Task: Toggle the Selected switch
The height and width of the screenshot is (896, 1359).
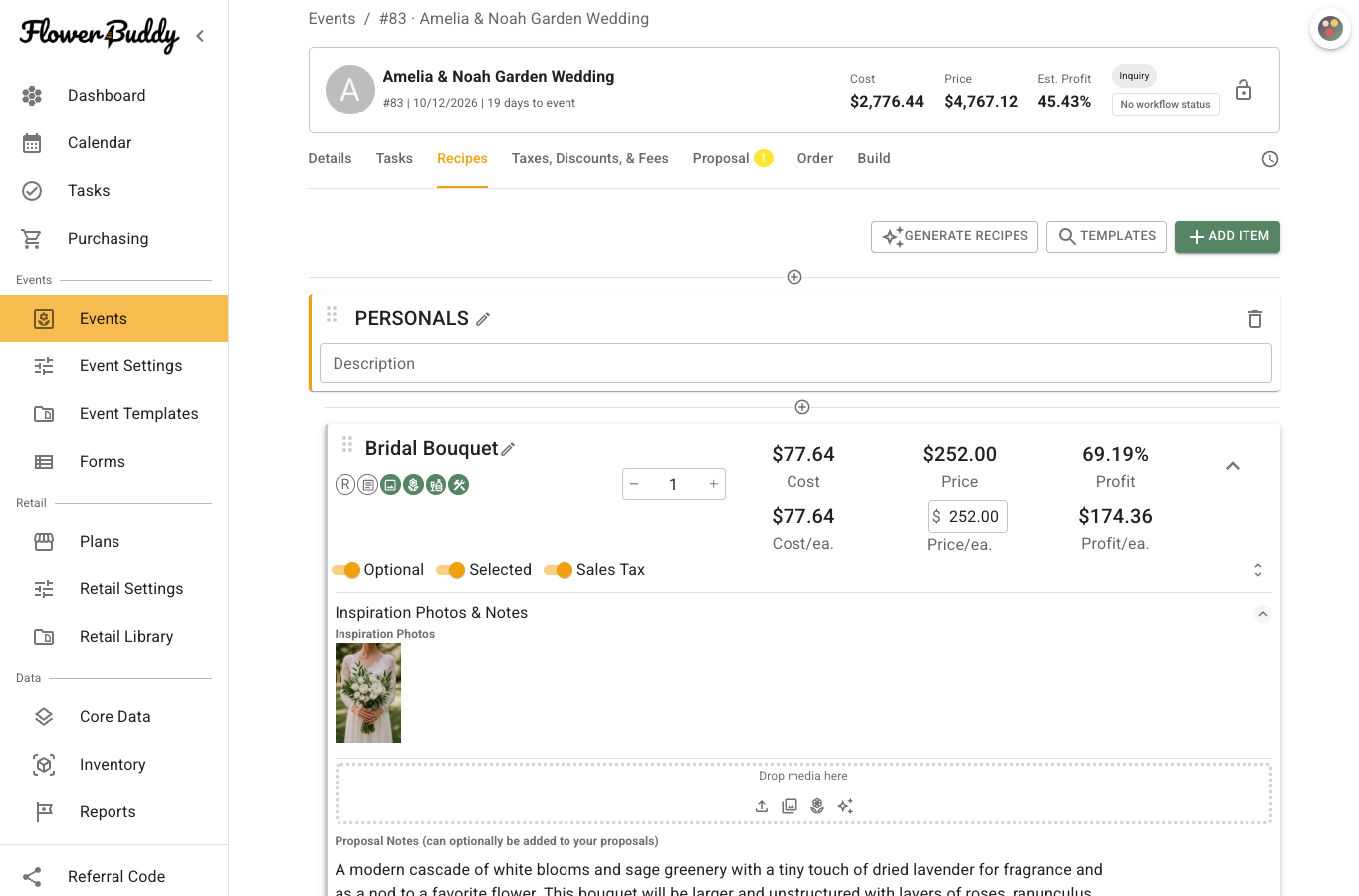Action: pyautogui.click(x=451, y=570)
